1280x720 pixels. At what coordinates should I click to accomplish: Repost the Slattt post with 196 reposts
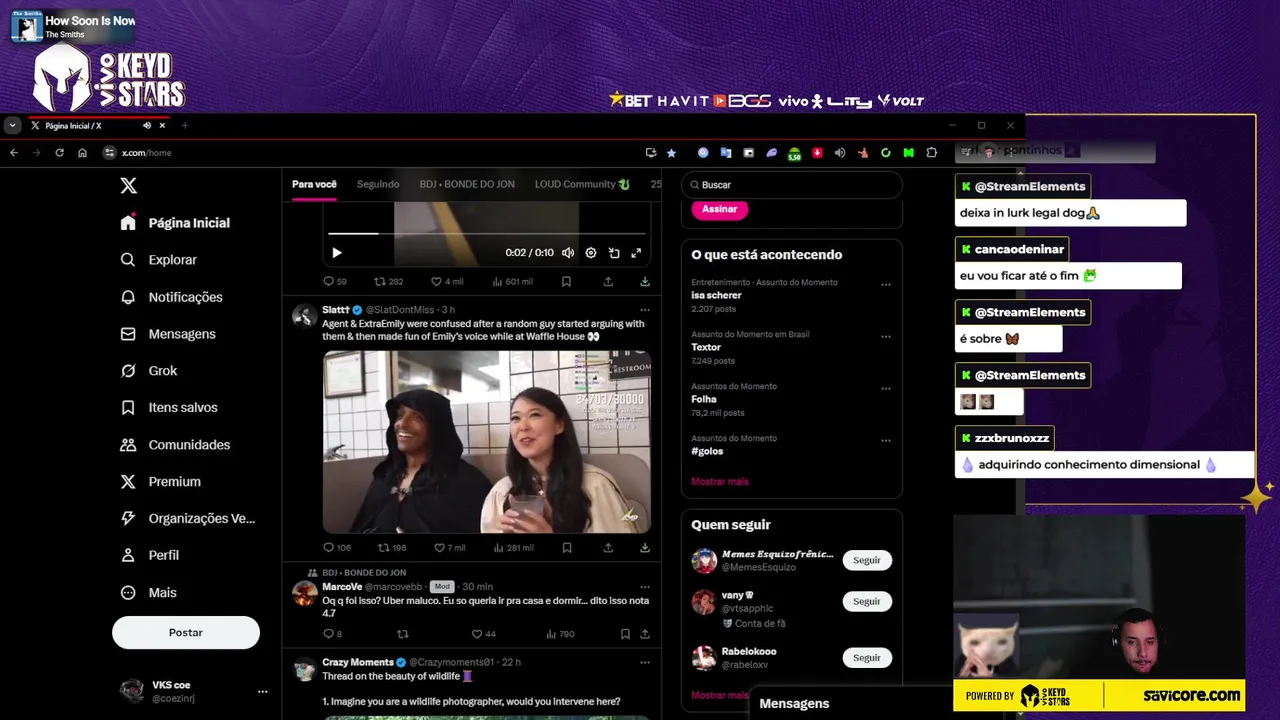coord(392,548)
